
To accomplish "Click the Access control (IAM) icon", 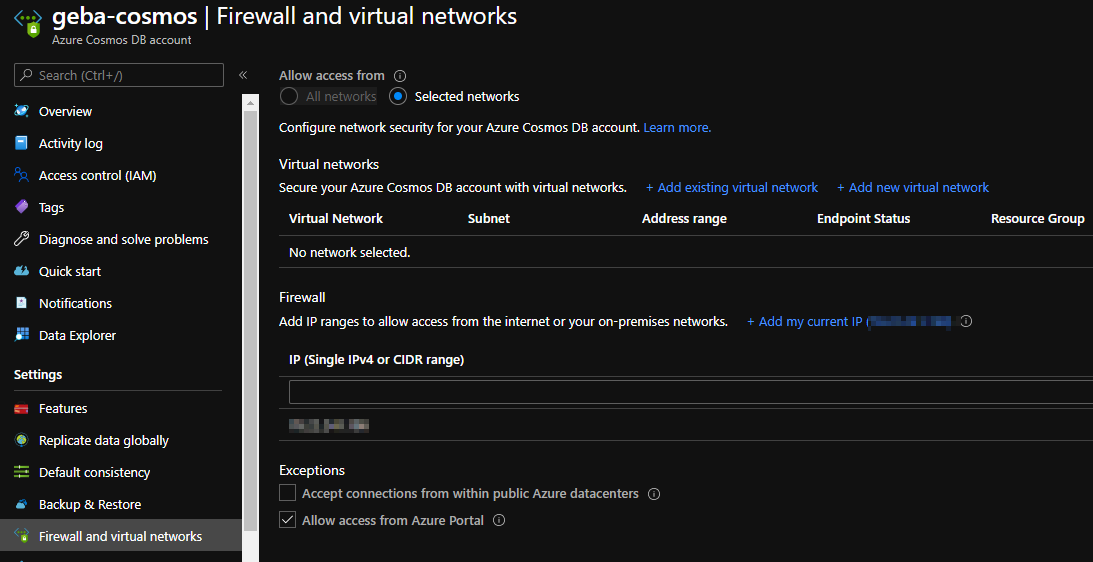I will coord(21,175).
